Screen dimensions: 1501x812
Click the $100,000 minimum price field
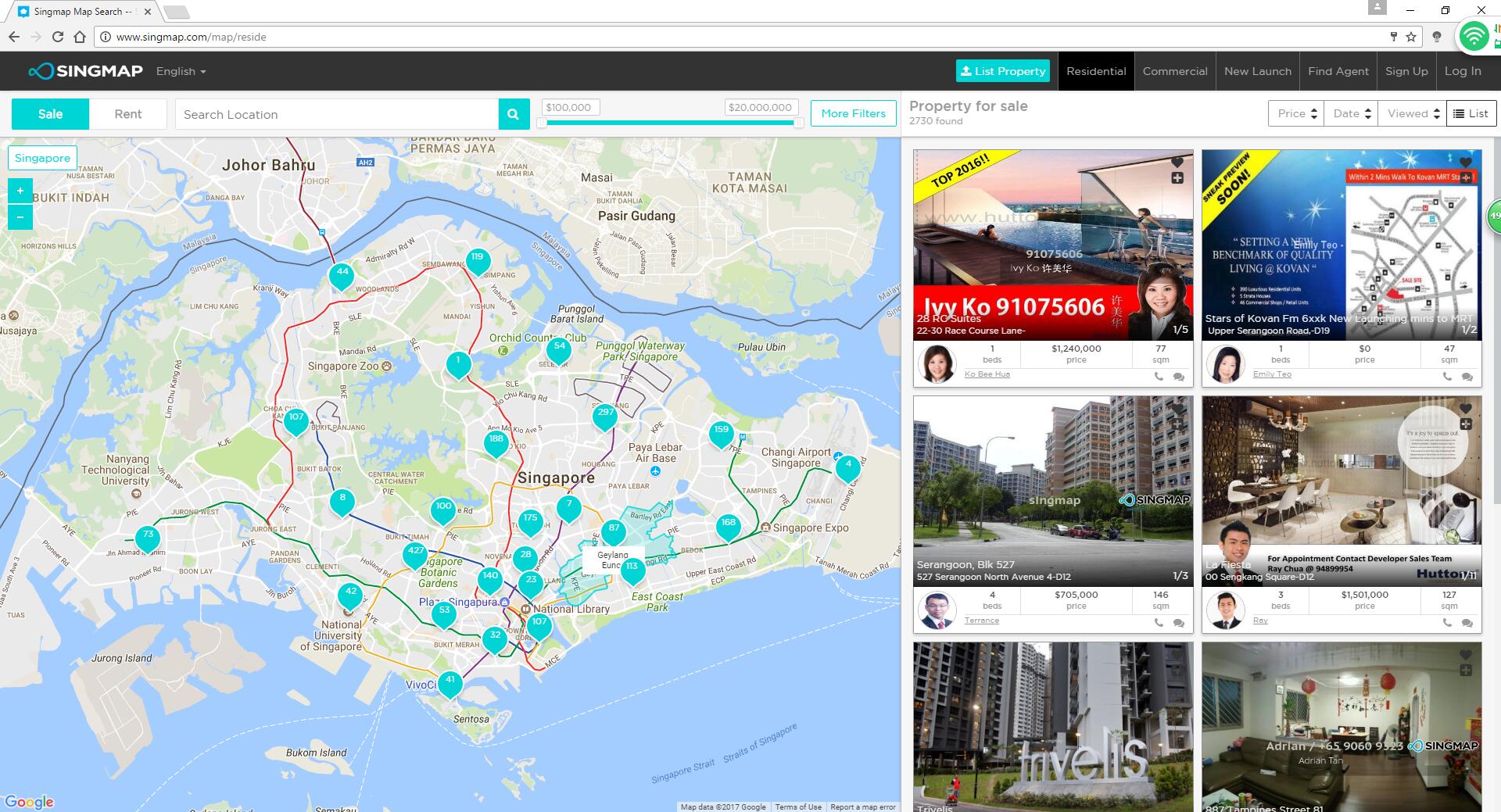(x=571, y=107)
